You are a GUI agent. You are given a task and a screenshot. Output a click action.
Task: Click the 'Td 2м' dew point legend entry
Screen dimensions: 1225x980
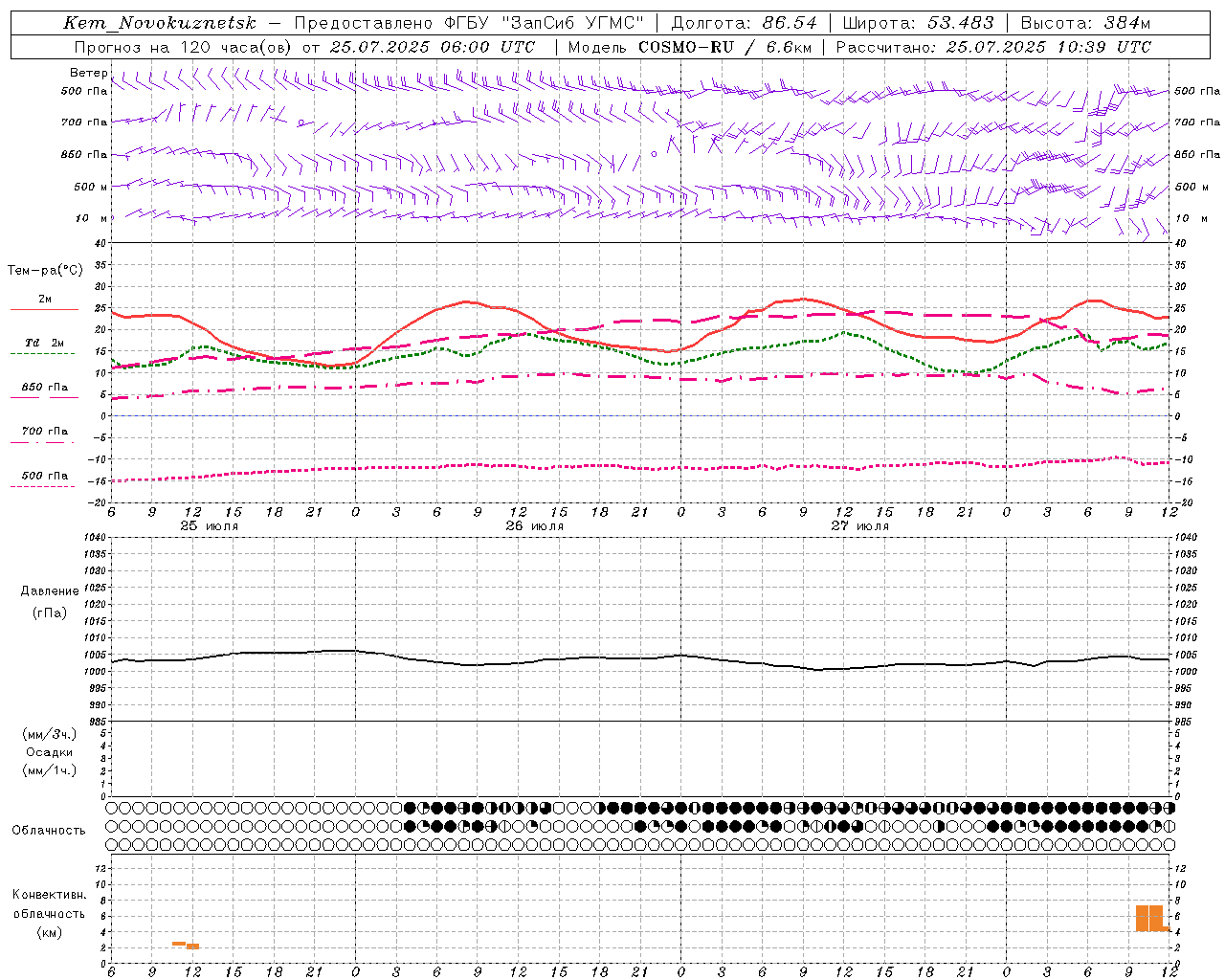pyautogui.click(x=44, y=346)
